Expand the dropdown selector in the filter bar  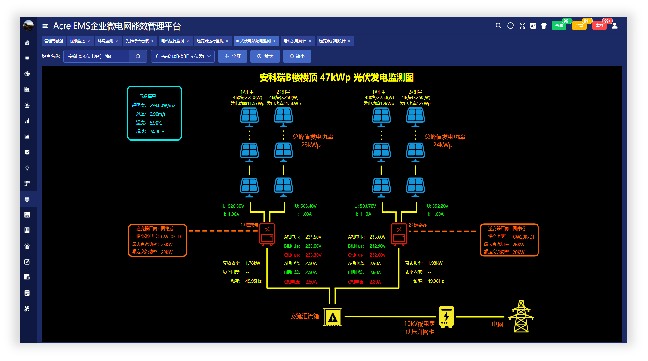point(183,56)
